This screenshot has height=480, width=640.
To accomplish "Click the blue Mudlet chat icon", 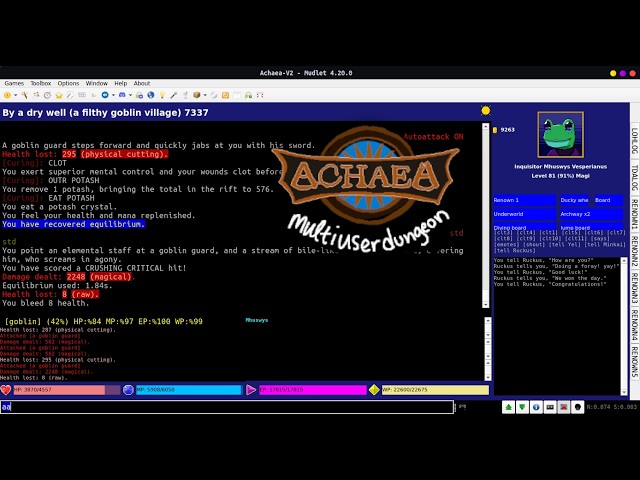I will tap(105, 95).
